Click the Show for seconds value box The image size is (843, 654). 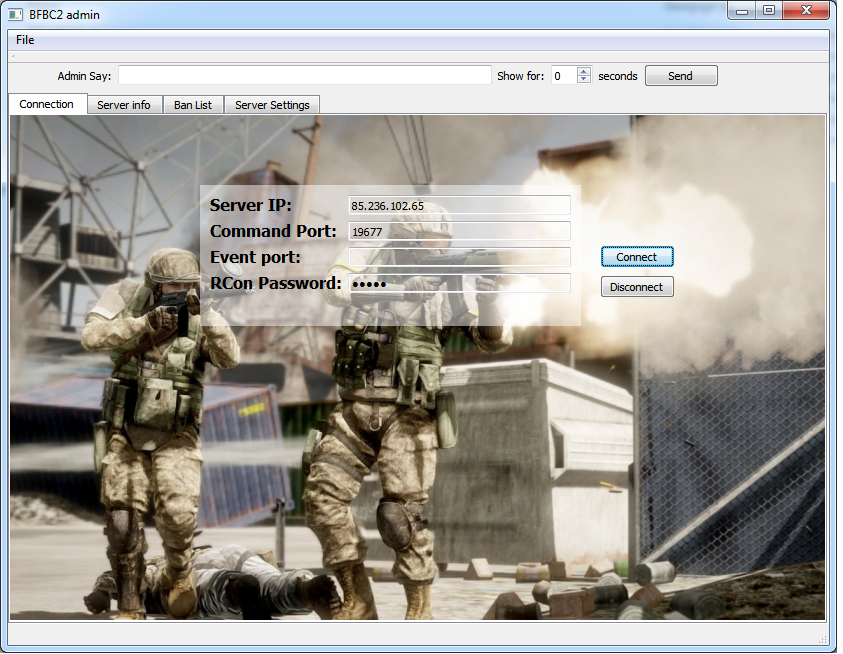coord(564,76)
